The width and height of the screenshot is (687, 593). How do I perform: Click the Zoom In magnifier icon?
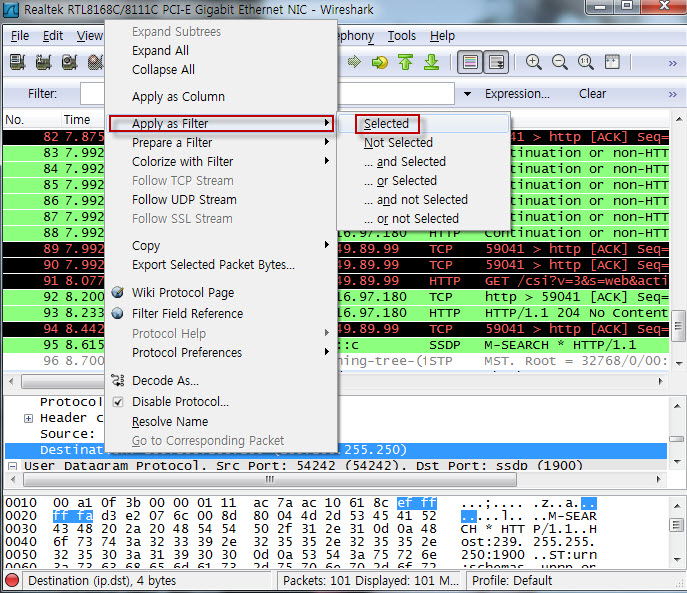(x=533, y=62)
